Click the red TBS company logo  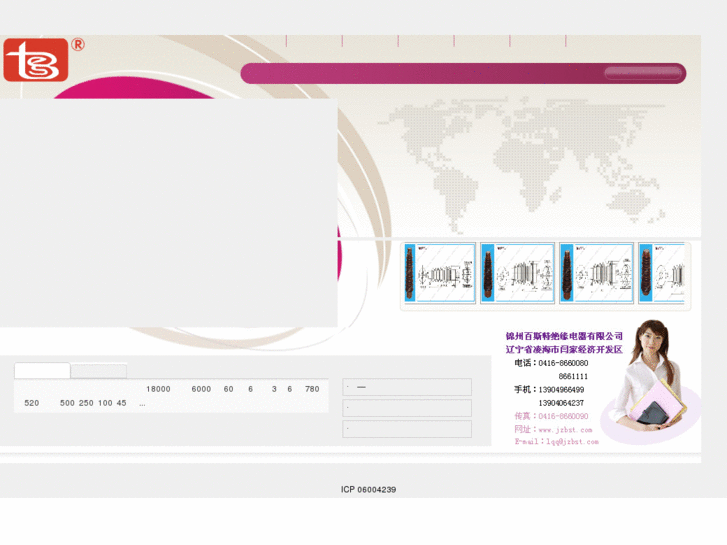coord(36,60)
